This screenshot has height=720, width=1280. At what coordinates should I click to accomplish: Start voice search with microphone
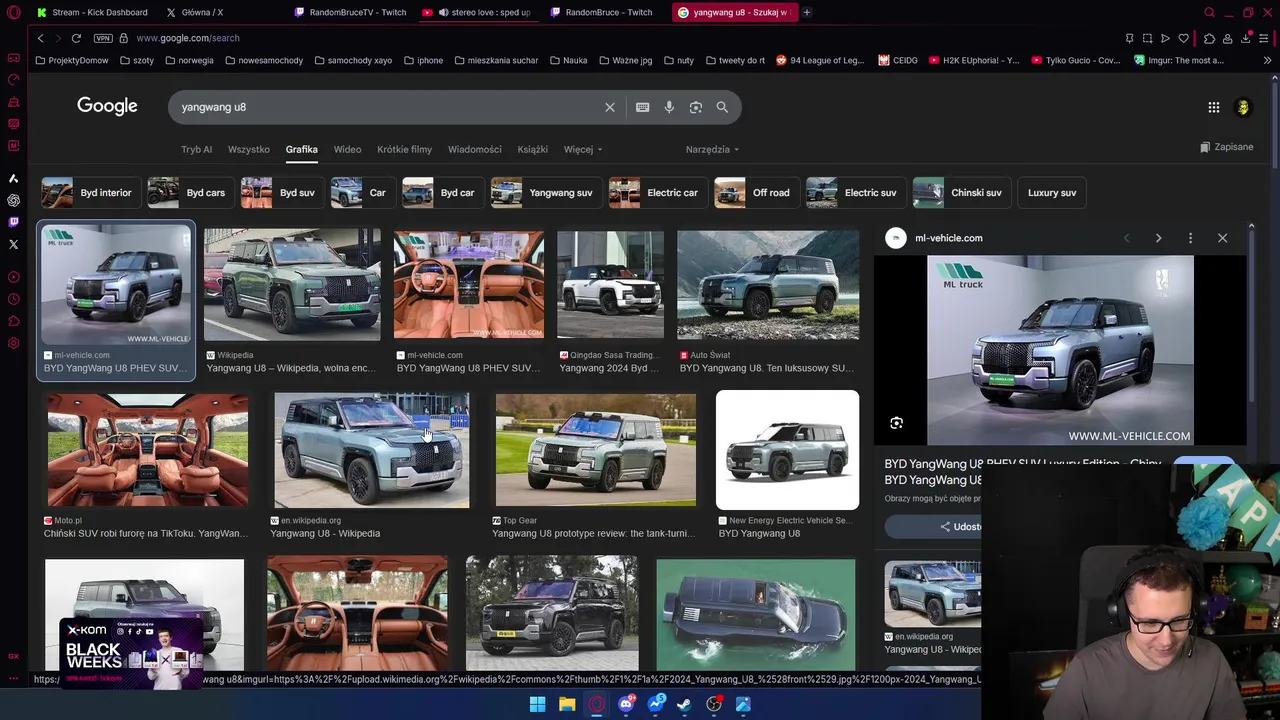(x=669, y=107)
